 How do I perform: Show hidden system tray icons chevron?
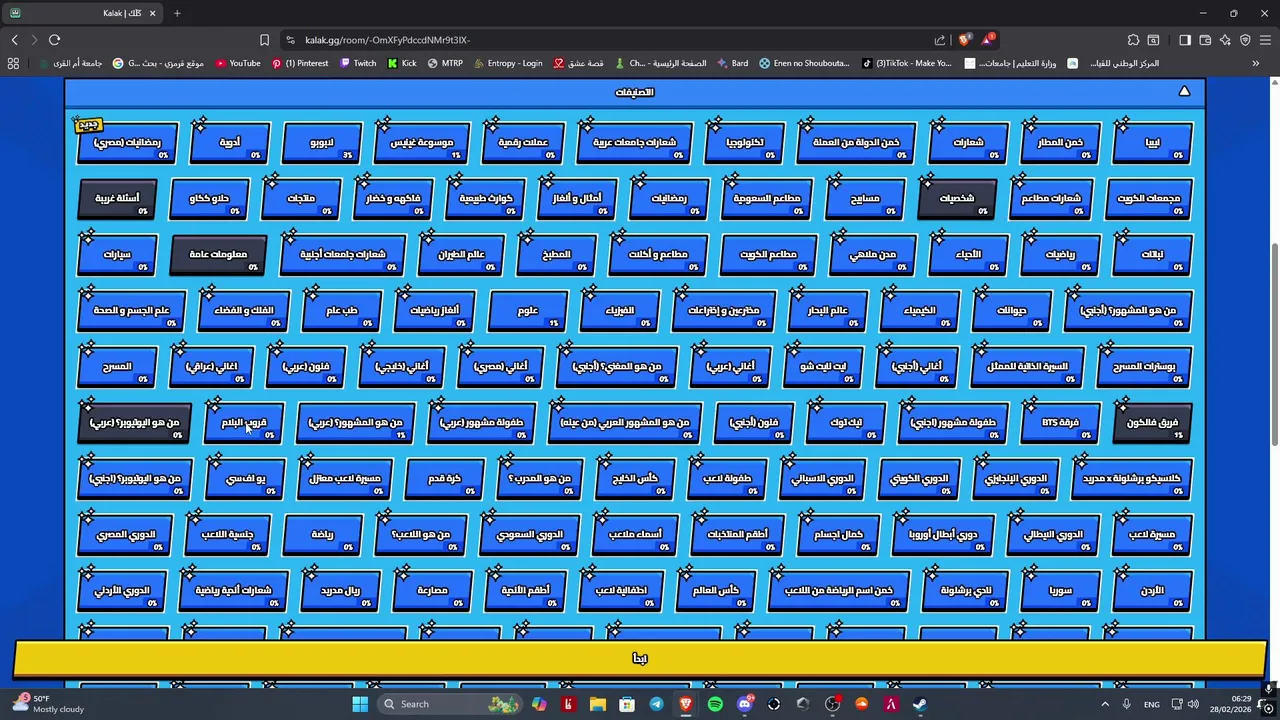(x=1105, y=704)
